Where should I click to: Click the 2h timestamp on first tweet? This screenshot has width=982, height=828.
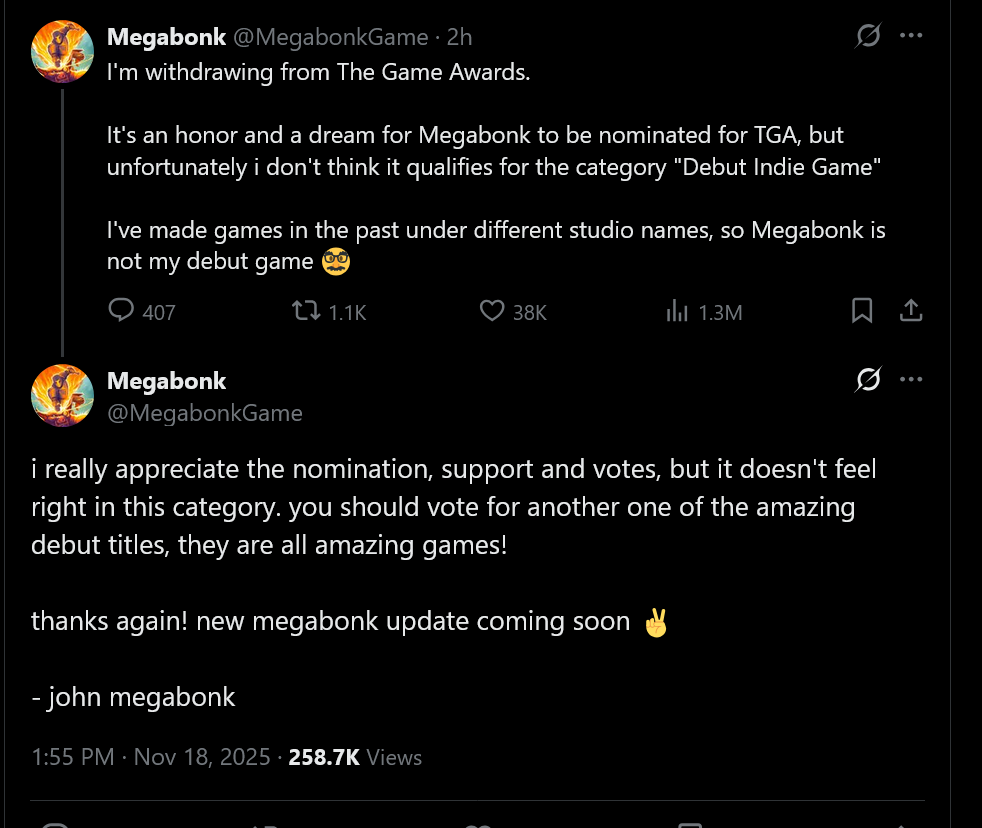pyautogui.click(x=460, y=37)
